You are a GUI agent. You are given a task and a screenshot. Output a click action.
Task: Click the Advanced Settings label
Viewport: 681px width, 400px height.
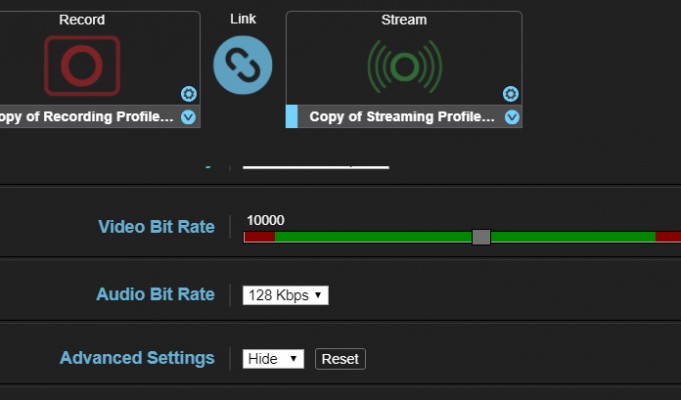coord(137,358)
